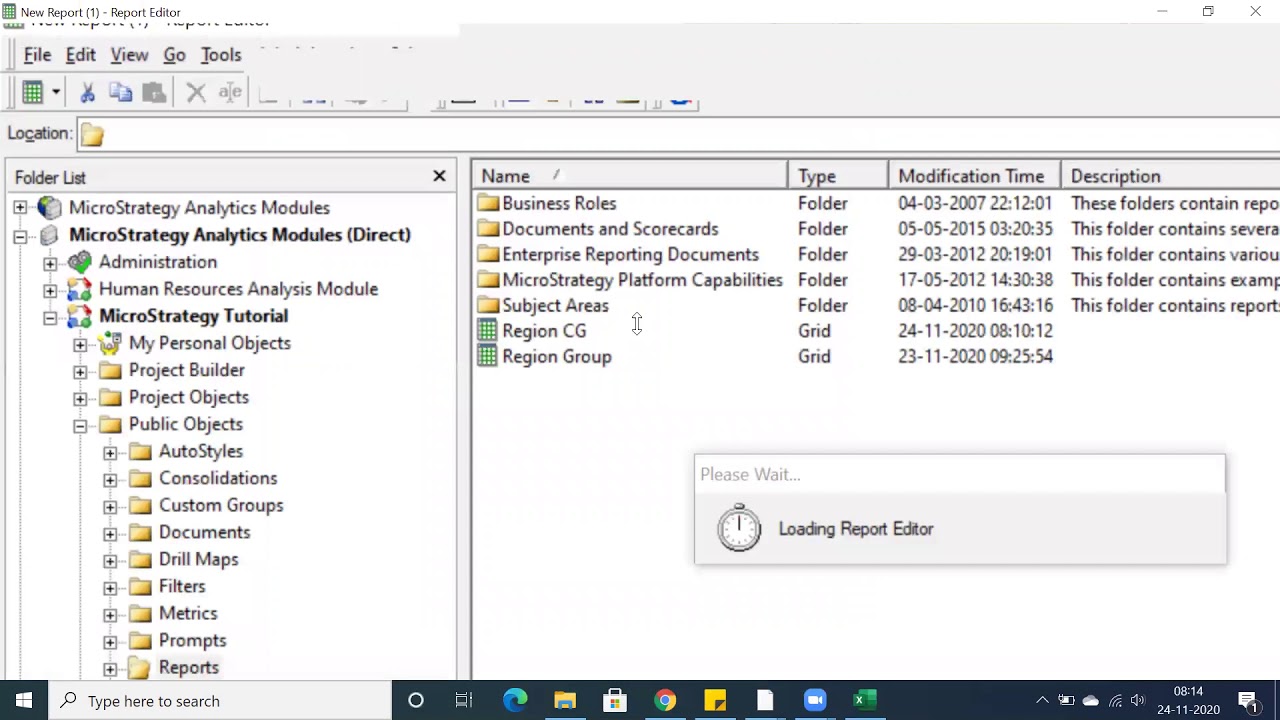Viewport: 1280px width, 720px height.
Task: Select the Region Group grid report icon
Action: [x=487, y=356]
